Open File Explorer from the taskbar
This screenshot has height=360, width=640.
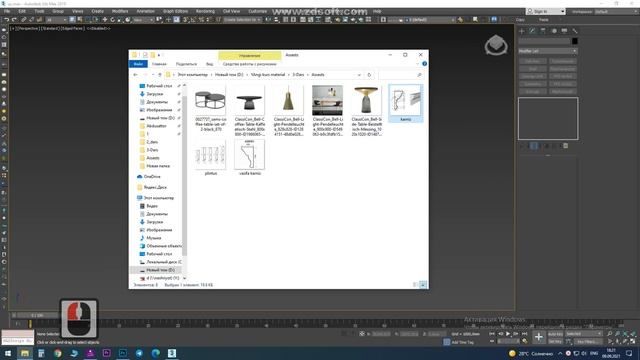point(24,353)
